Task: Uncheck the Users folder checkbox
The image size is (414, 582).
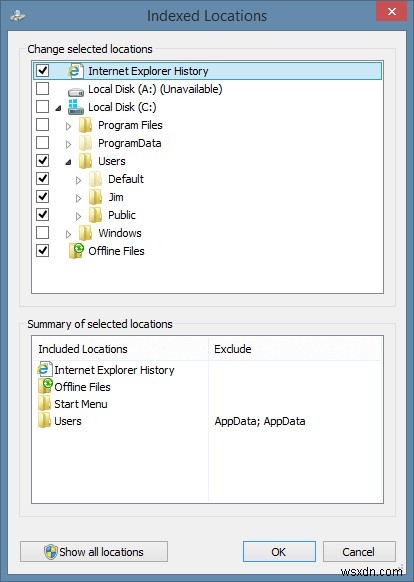Action: coord(43,161)
